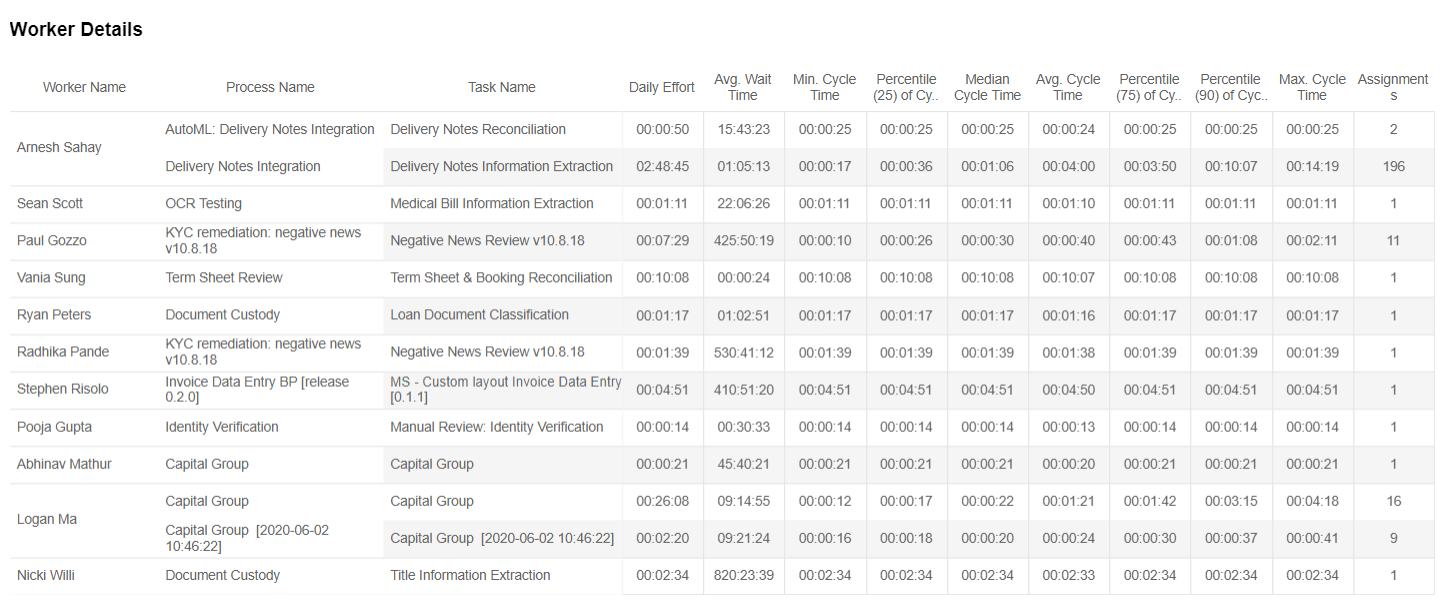Image resolution: width=1449 pixels, height=602 pixels.
Task: Click wait time value 410:51:20
Action: 743,389
